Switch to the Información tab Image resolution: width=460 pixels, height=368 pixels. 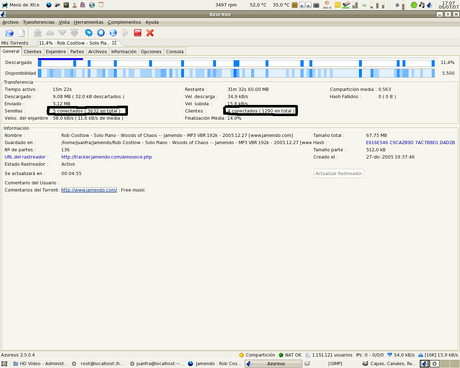pos(124,52)
